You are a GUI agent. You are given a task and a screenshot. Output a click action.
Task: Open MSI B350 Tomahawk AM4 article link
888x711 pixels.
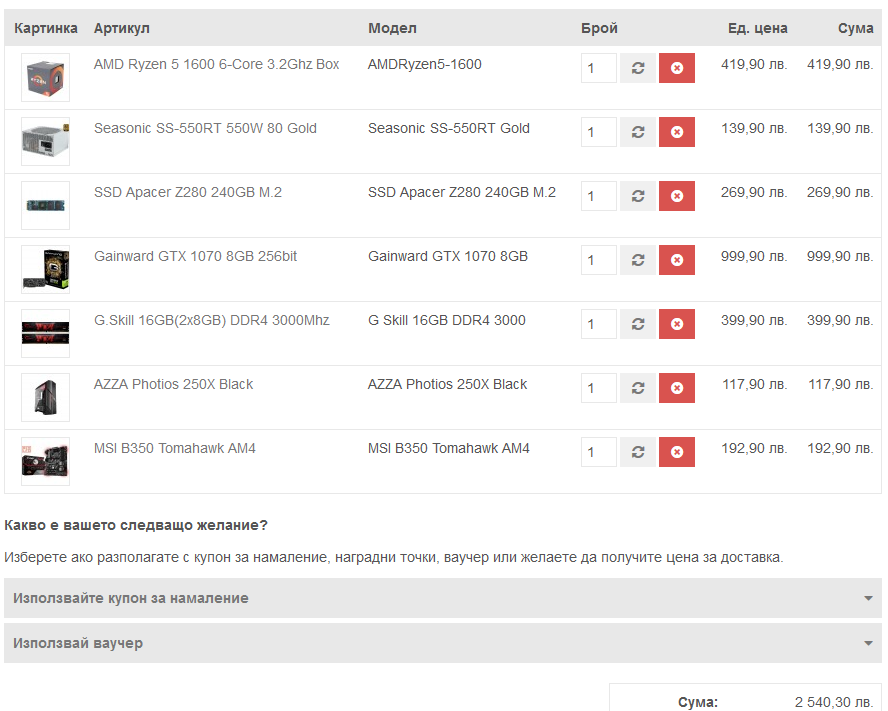[174, 449]
